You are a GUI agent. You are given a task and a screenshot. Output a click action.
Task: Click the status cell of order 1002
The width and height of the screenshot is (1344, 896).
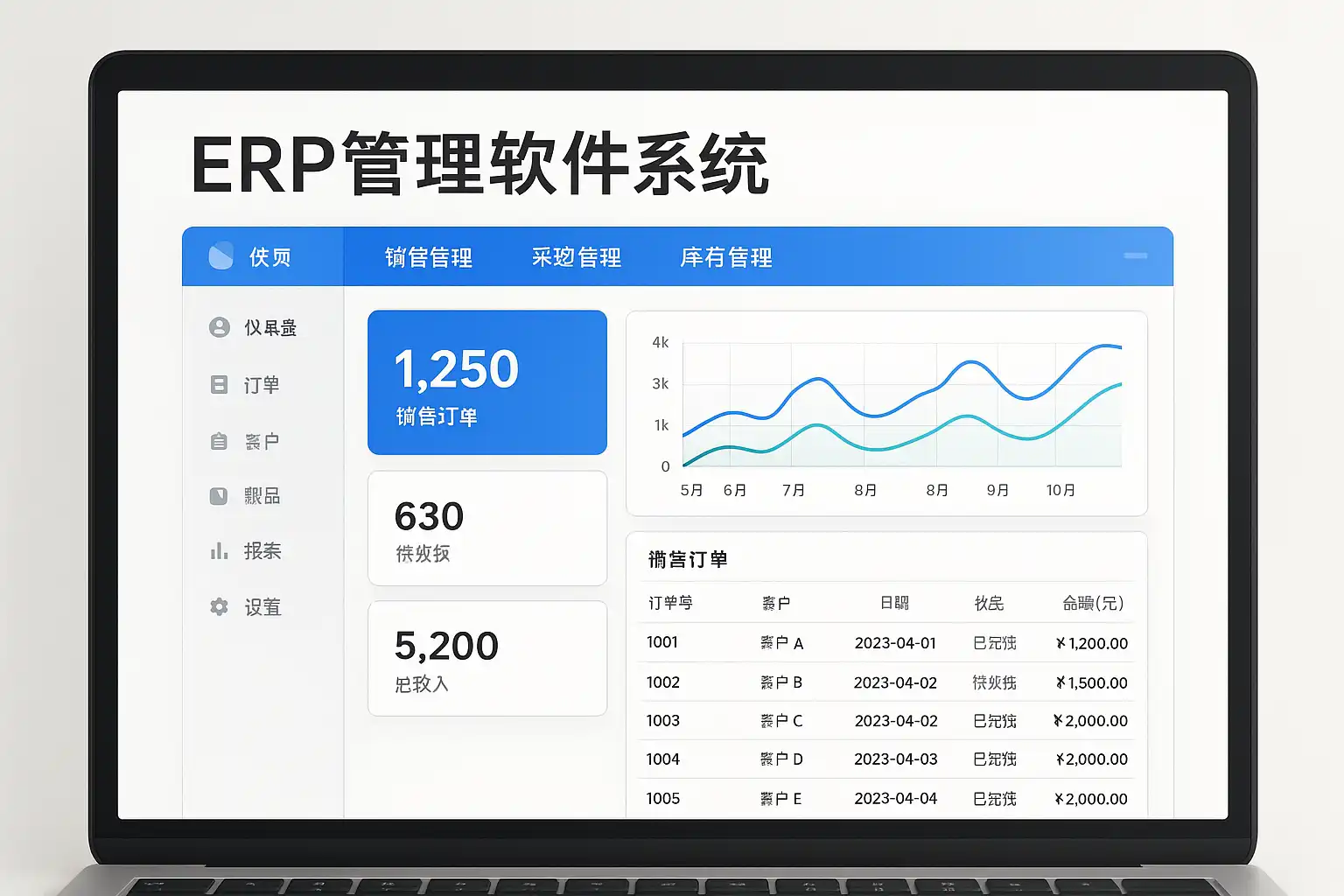click(x=995, y=682)
